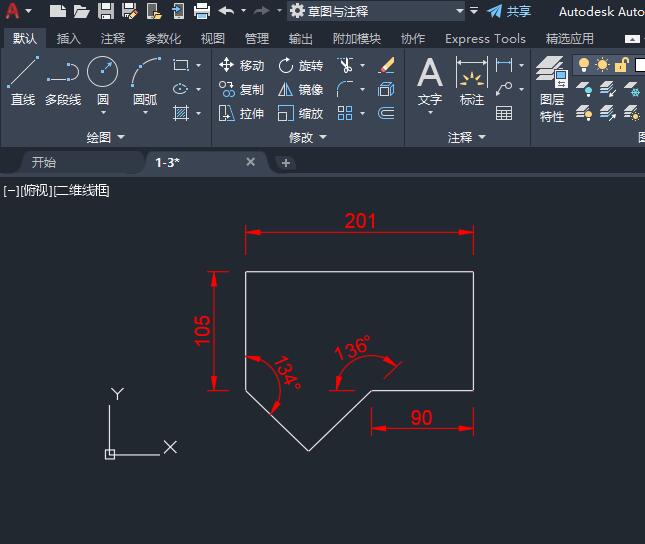This screenshot has width=645, height=544.
Task: Switch to the 插入 ribbon tab
Action: click(x=68, y=39)
